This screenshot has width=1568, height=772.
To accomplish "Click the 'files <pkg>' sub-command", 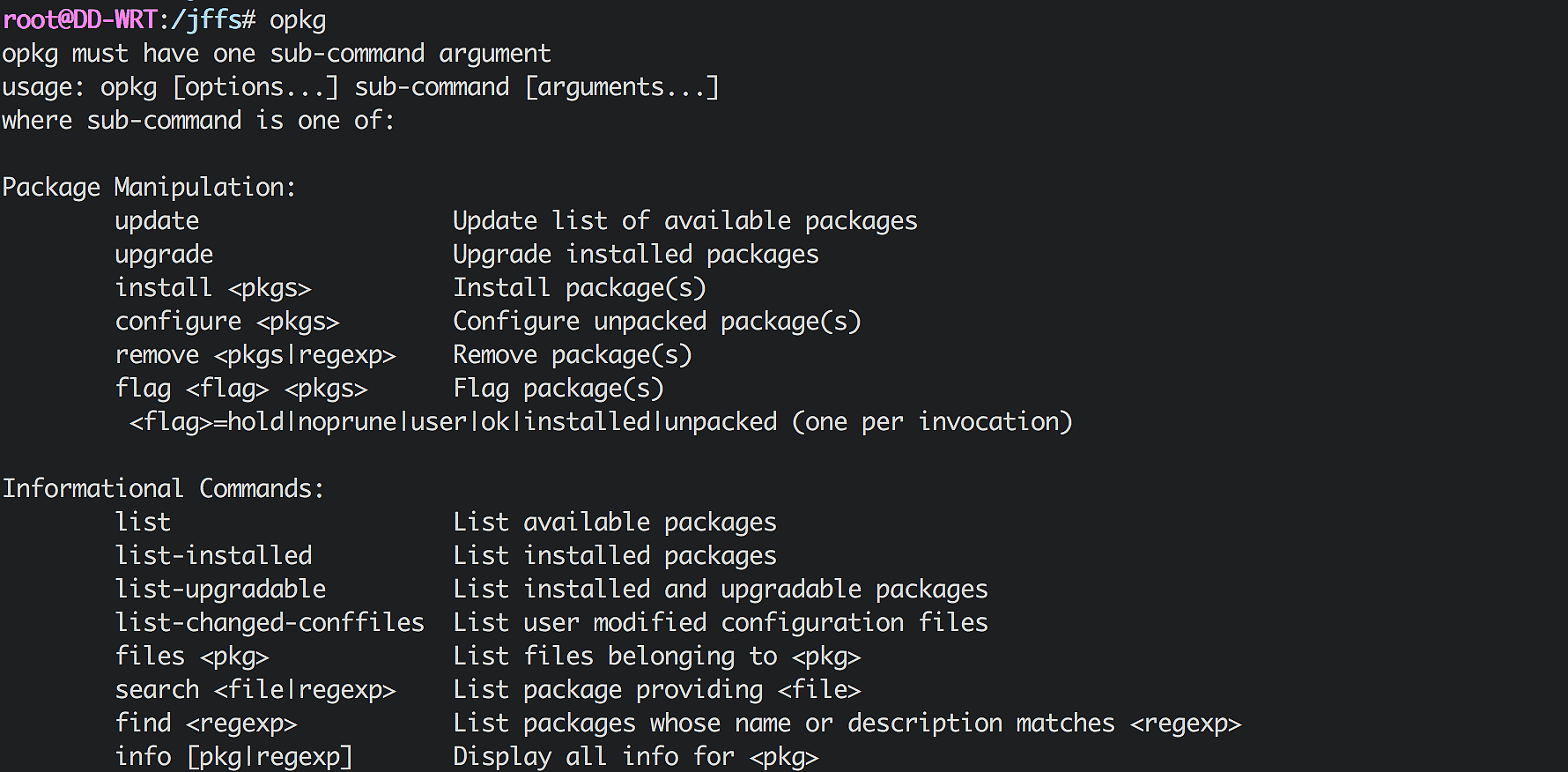I will pyautogui.click(x=192, y=657).
